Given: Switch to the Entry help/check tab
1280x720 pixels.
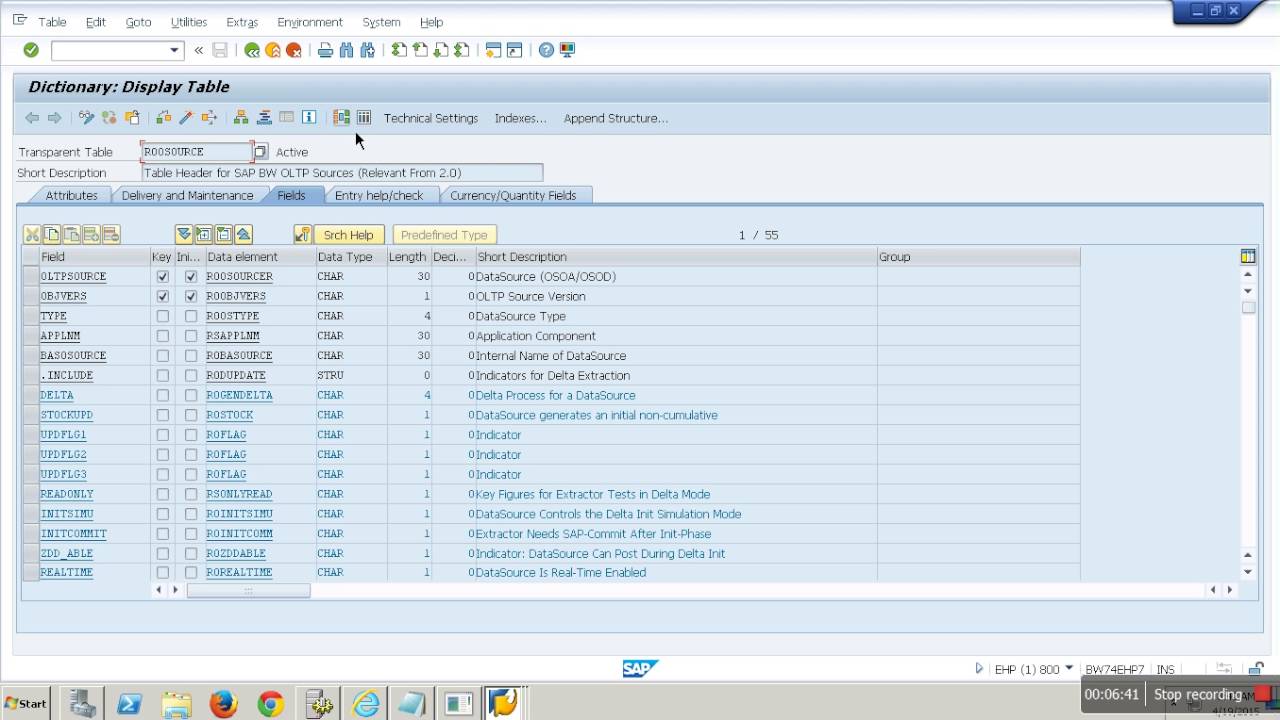Looking at the screenshot, I should pyautogui.click(x=379, y=196).
